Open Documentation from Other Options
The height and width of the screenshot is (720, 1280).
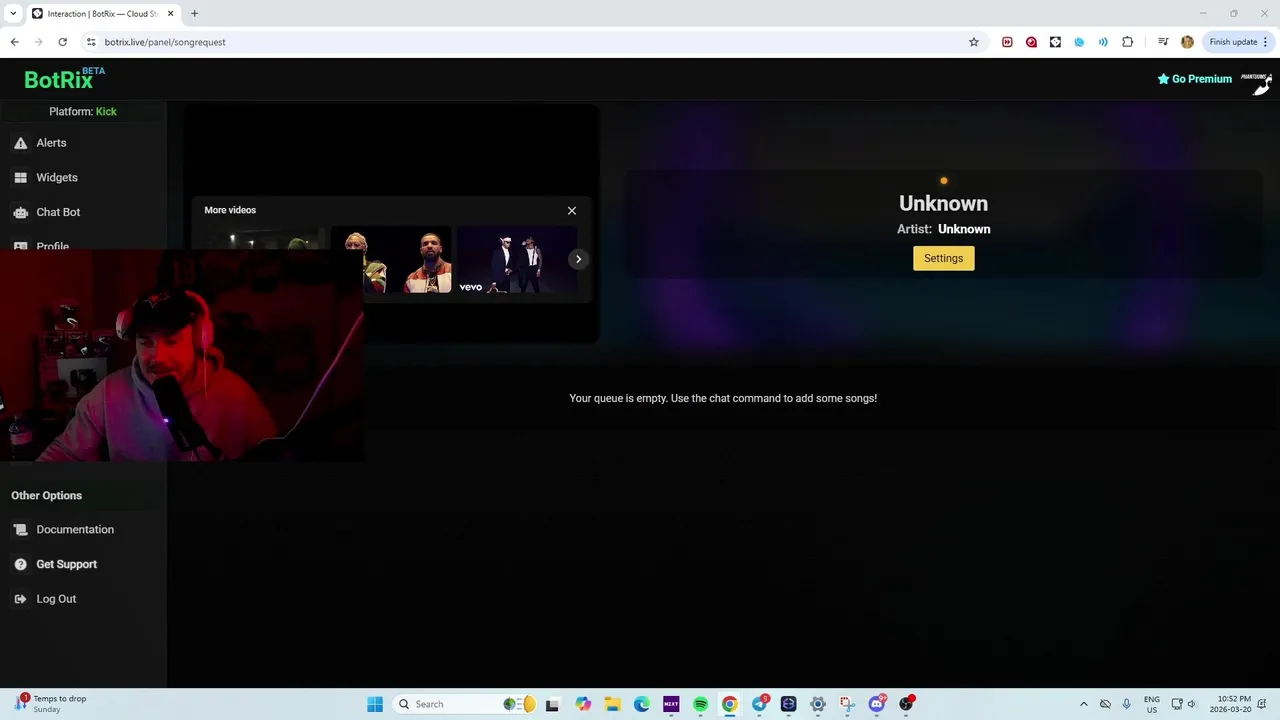click(x=75, y=530)
